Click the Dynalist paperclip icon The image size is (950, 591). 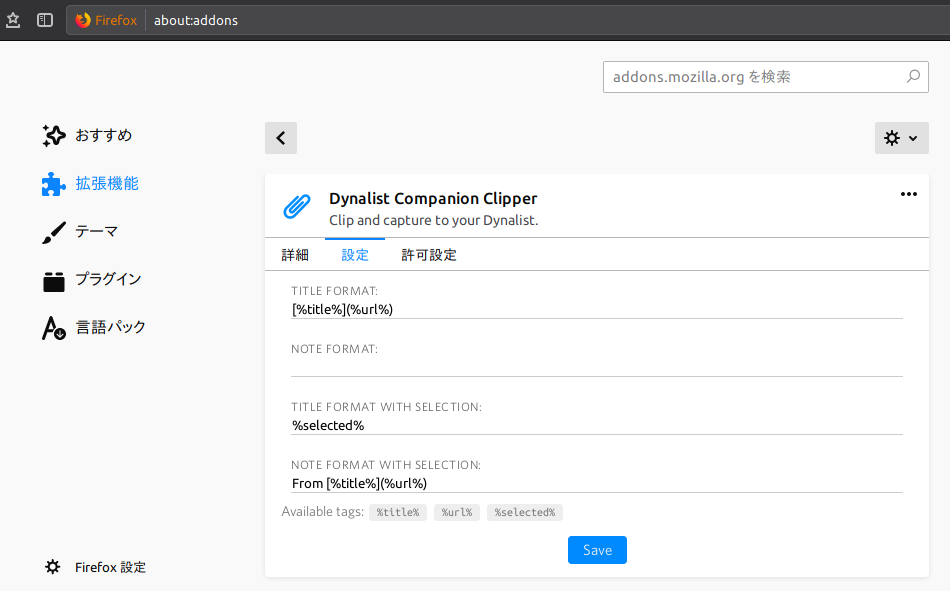click(x=297, y=207)
